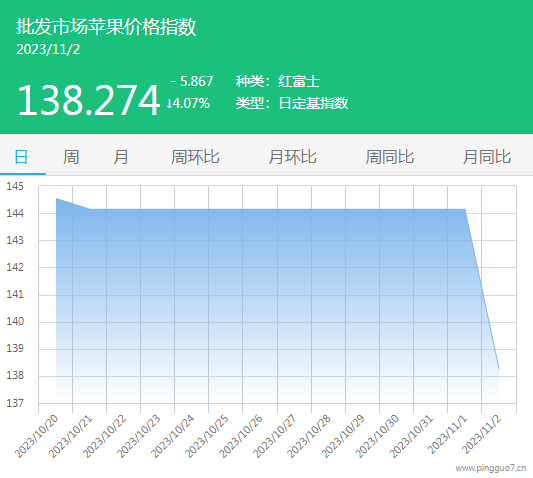Open the www.pingguo7.cn watermark link
Image resolution: width=533 pixels, height=478 pixels.
click(491, 468)
